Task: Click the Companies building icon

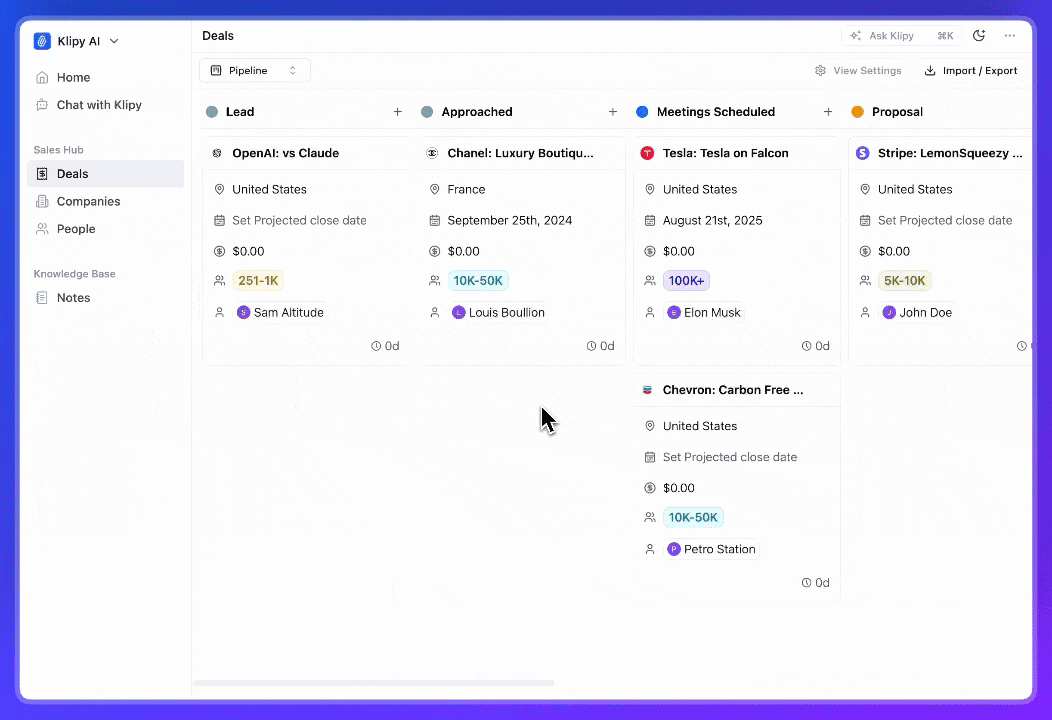Action: click(x=42, y=201)
